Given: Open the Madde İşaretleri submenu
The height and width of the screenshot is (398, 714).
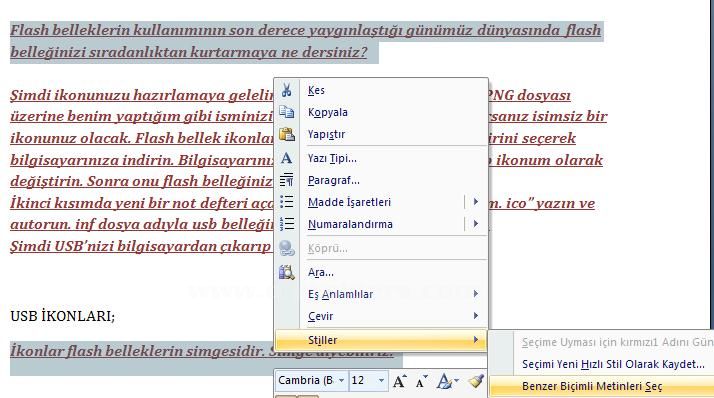Looking at the screenshot, I should click(x=382, y=202).
